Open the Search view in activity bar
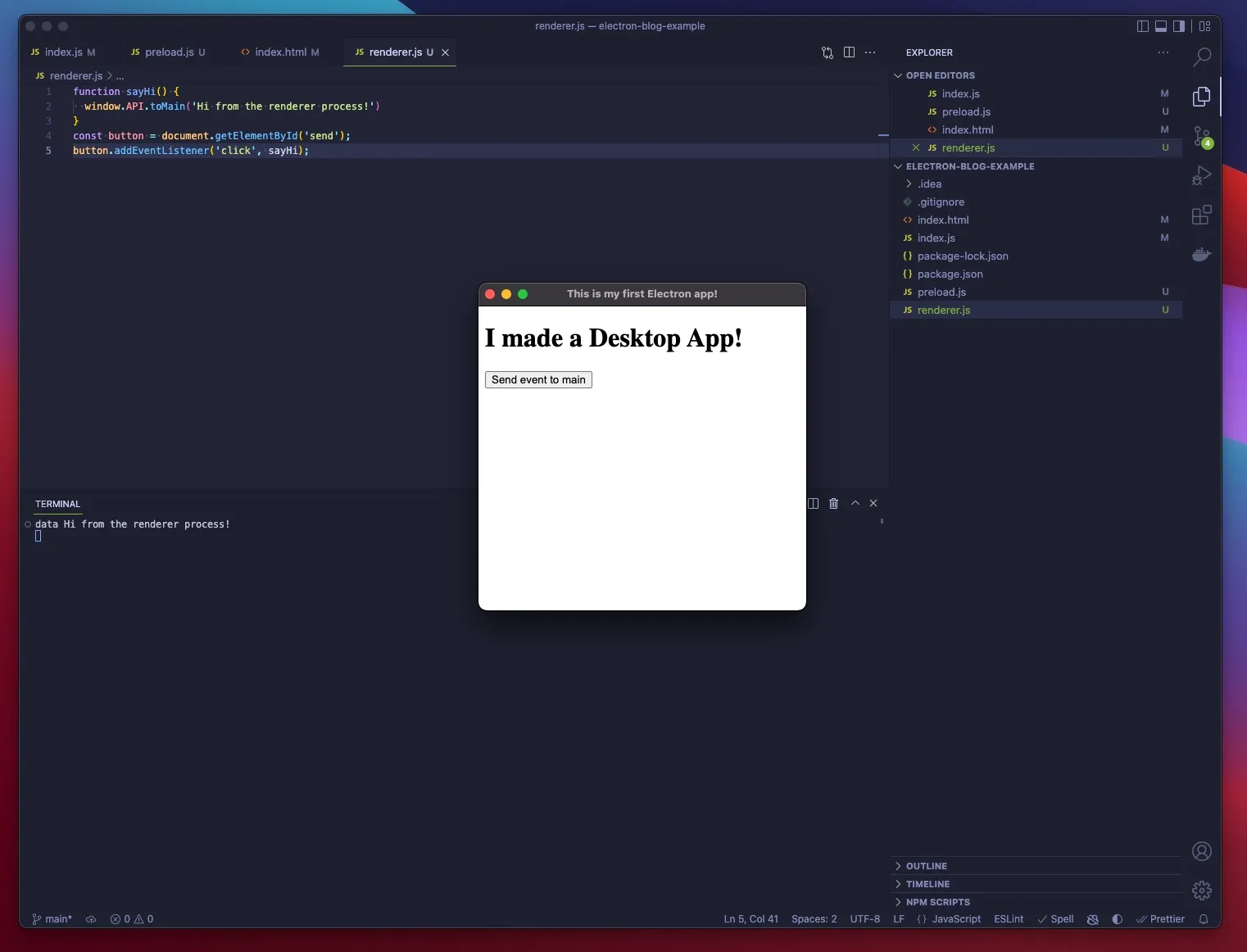The height and width of the screenshot is (952, 1247). tap(1202, 57)
